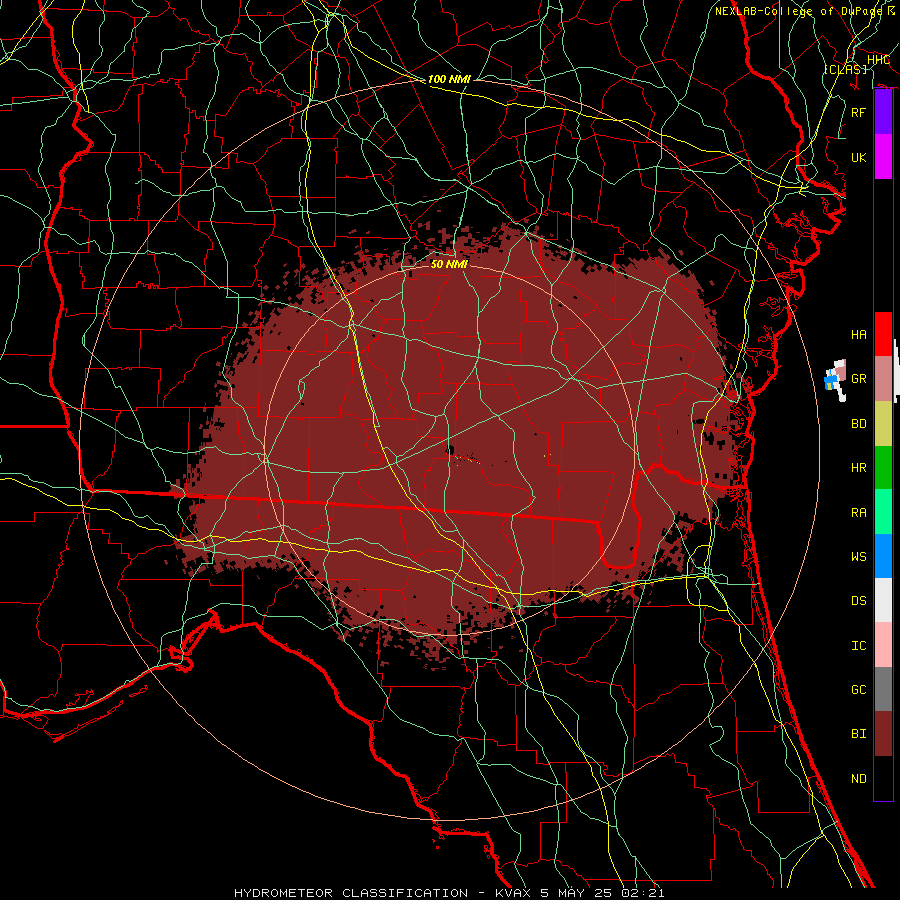The width and height of the screenshot is (900, 900).
Task: Select the gray GC legend swatch
Action: [883, 689]
